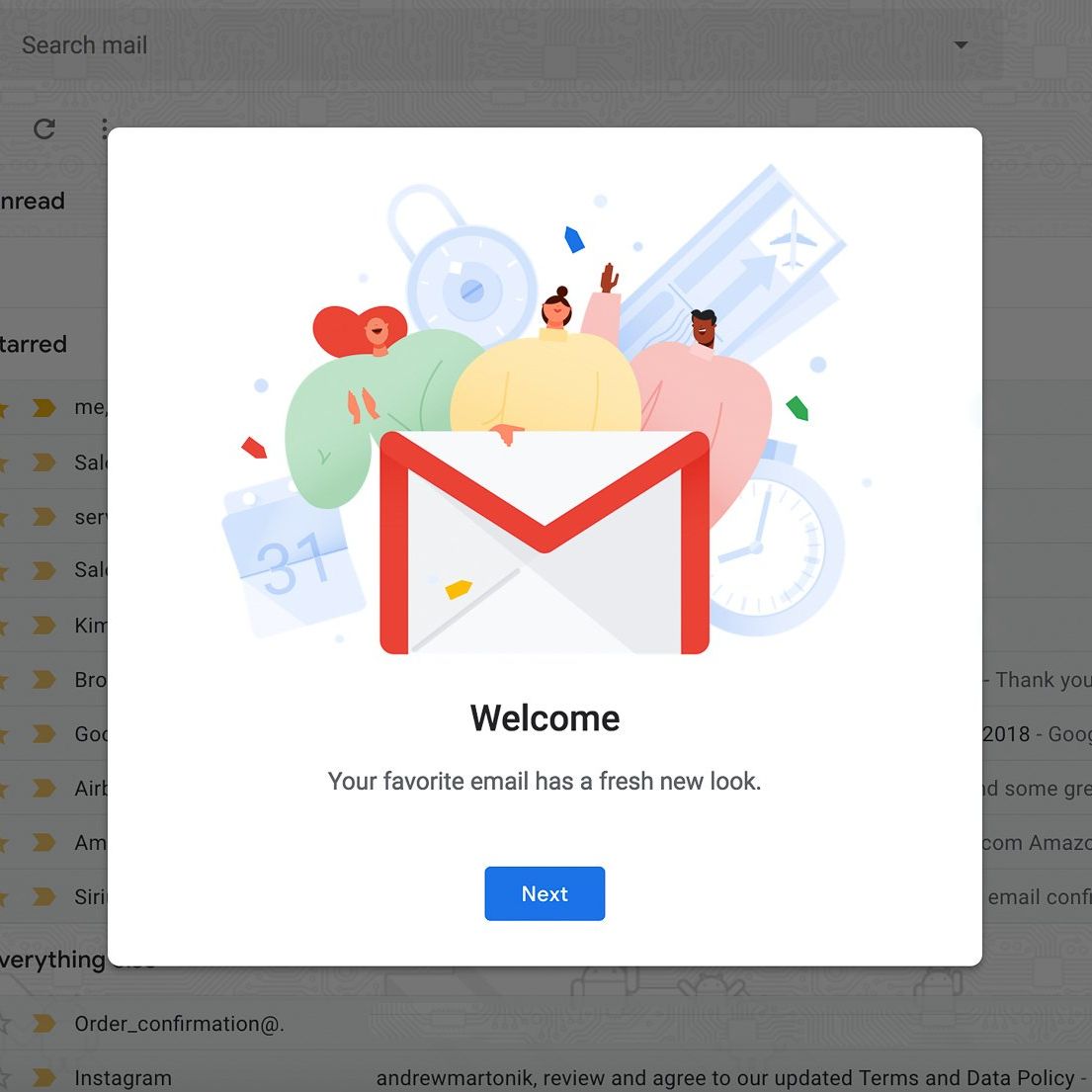The height and width of the screenshot is (1092, 1092).
Task: Toggle importance marker on Instagram email
Action: pyautogui.click(x=43, y=1077)
